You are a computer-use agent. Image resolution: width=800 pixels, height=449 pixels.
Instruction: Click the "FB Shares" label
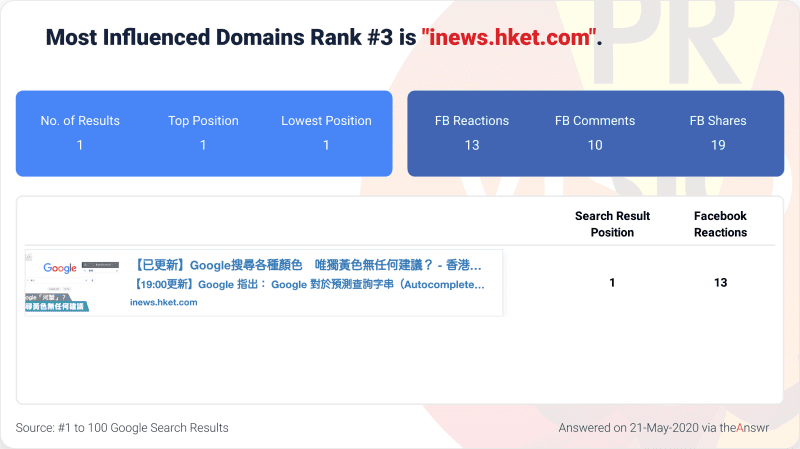click(718, 121)
